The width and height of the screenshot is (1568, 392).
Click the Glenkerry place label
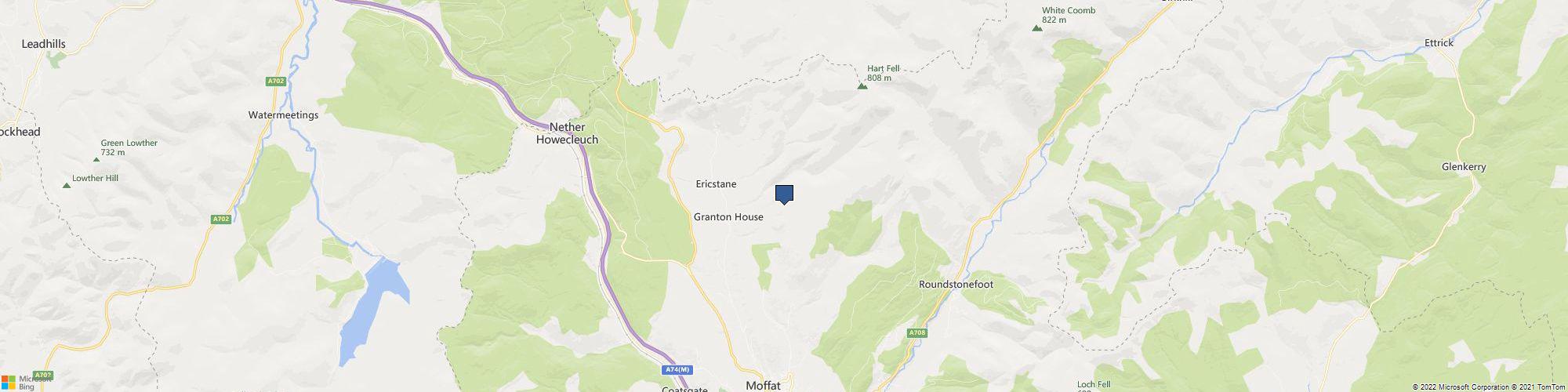[1464, 168]
